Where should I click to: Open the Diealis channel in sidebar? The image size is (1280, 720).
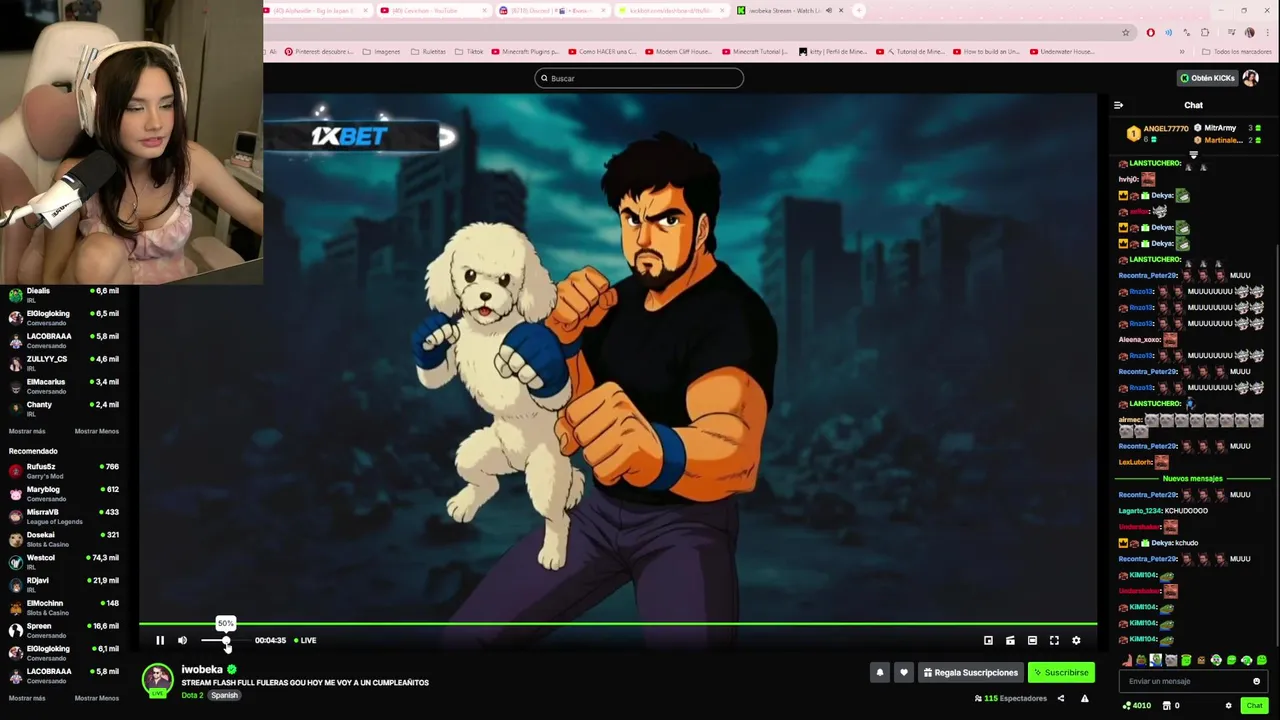click(64, 294)
